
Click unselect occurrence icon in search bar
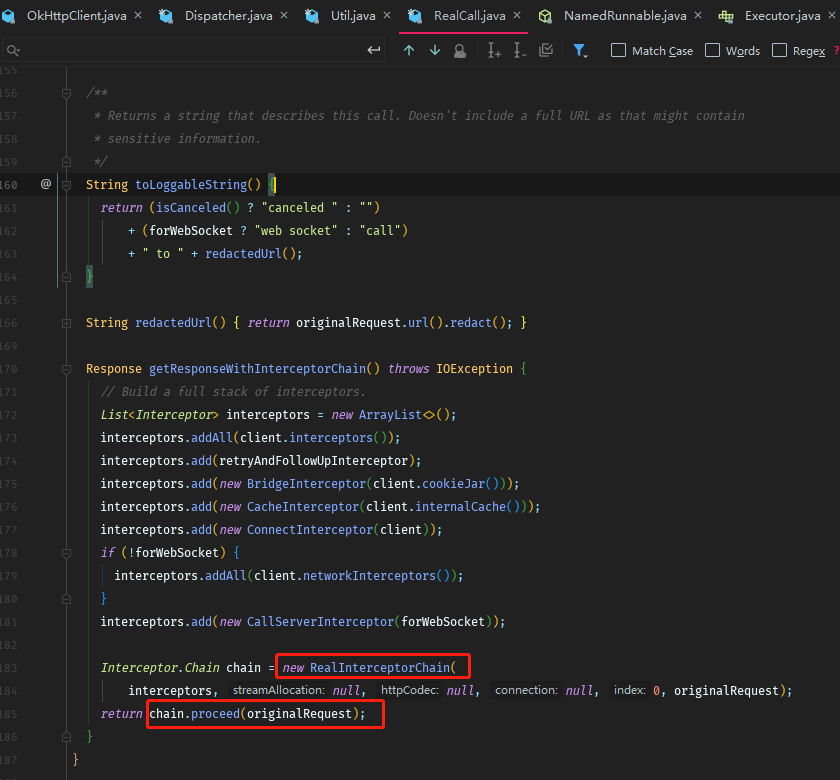click(519, 50)
